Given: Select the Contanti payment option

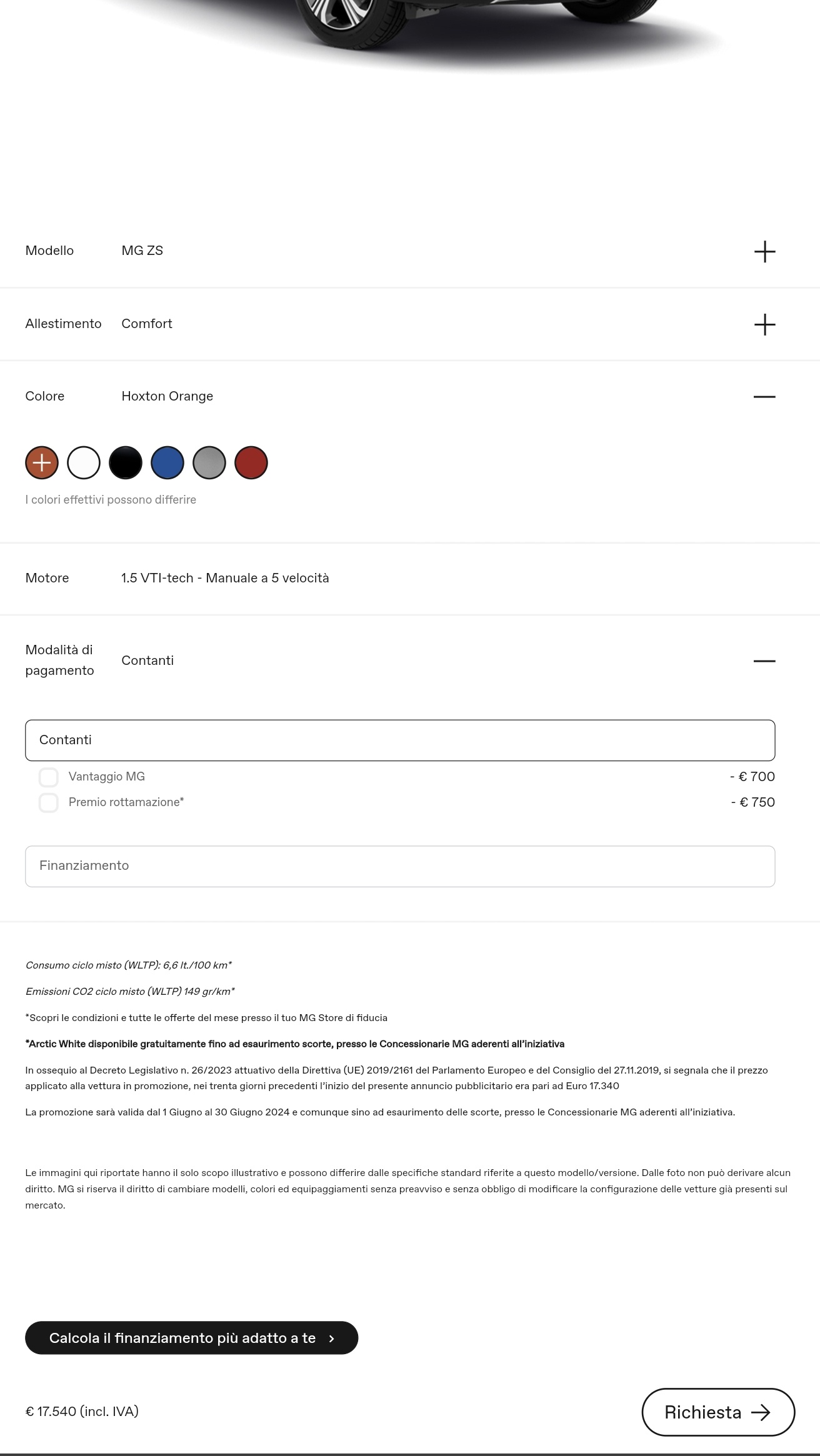Looking at the screenshot, I should (400, 740).
